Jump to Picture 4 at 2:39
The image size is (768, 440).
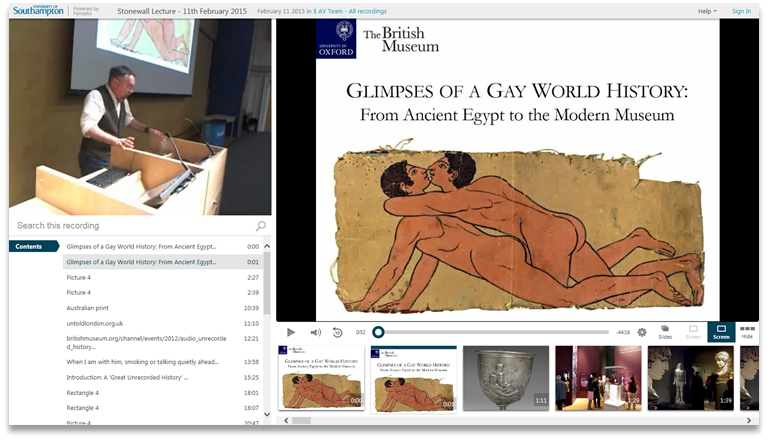[163, 293]
